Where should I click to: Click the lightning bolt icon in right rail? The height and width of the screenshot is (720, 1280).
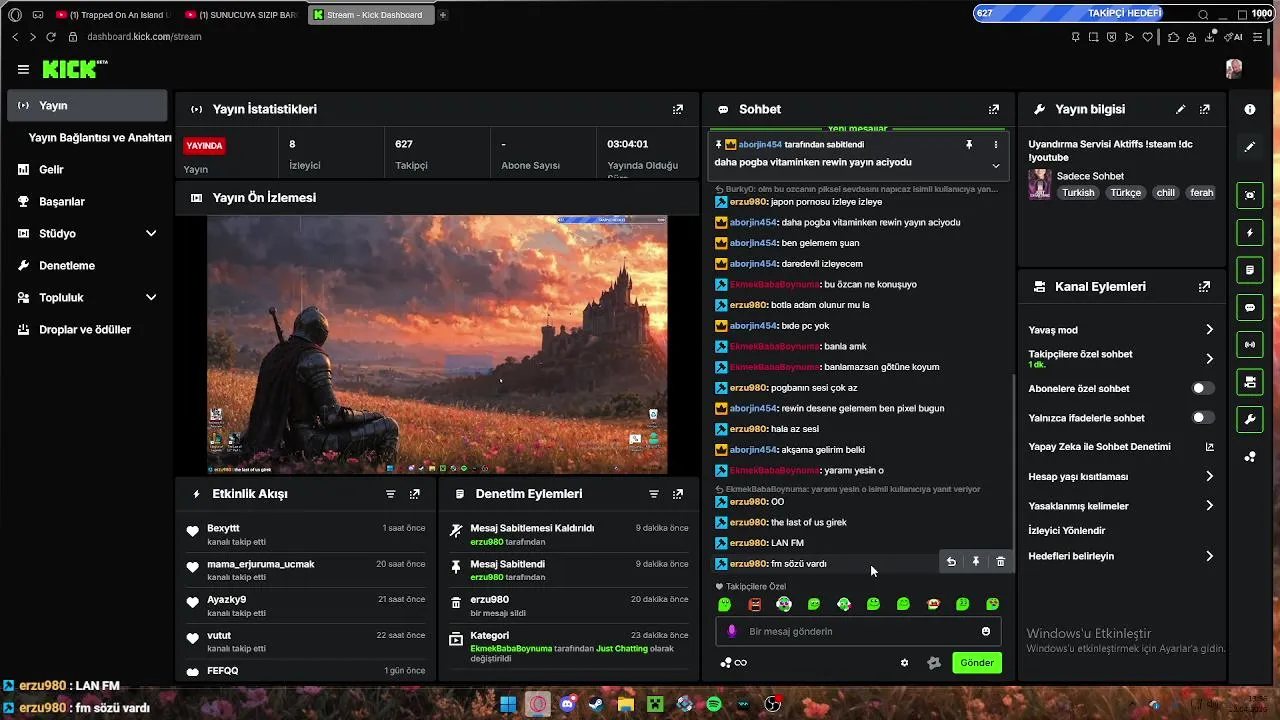[1250, 233]
